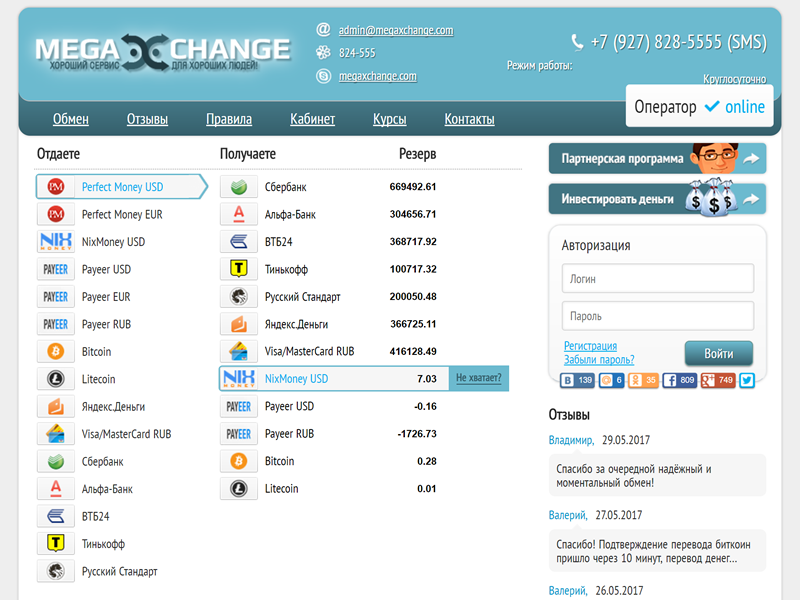The height and width of the screenshot is (600, 800).
Task: Pick Litecoin in the Отдаете list
Action: pos(98,379)
